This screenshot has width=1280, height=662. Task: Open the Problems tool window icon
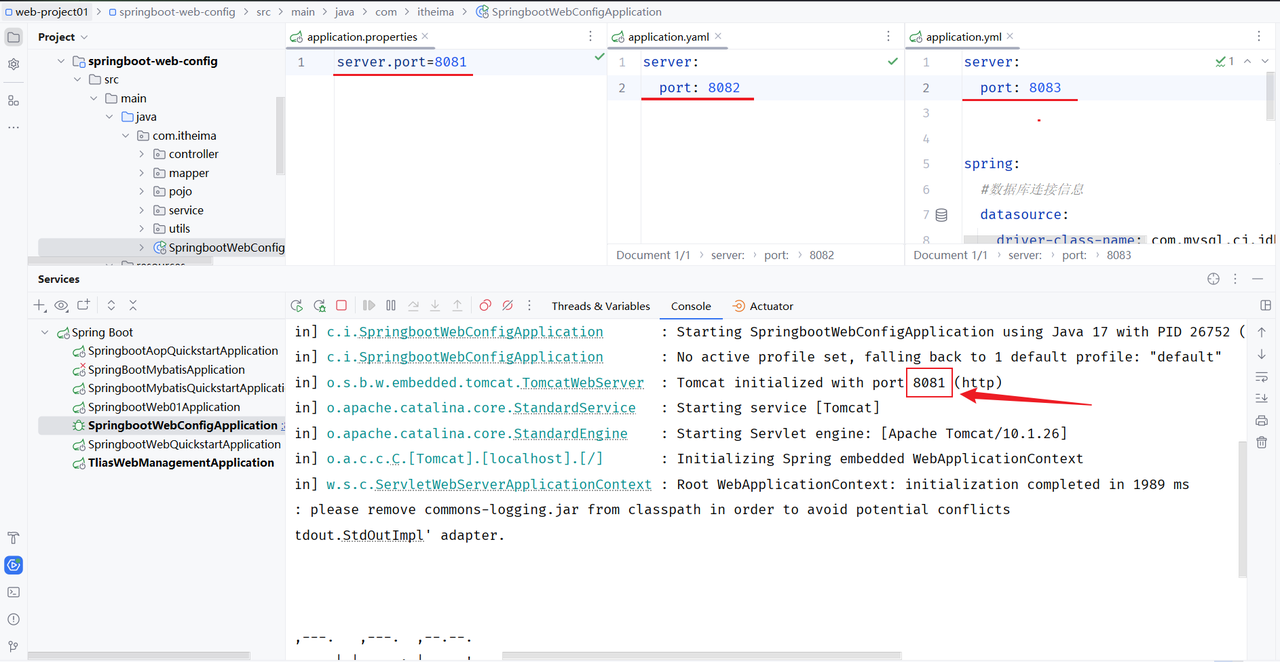pyautogui.click(x=13, y=620)
